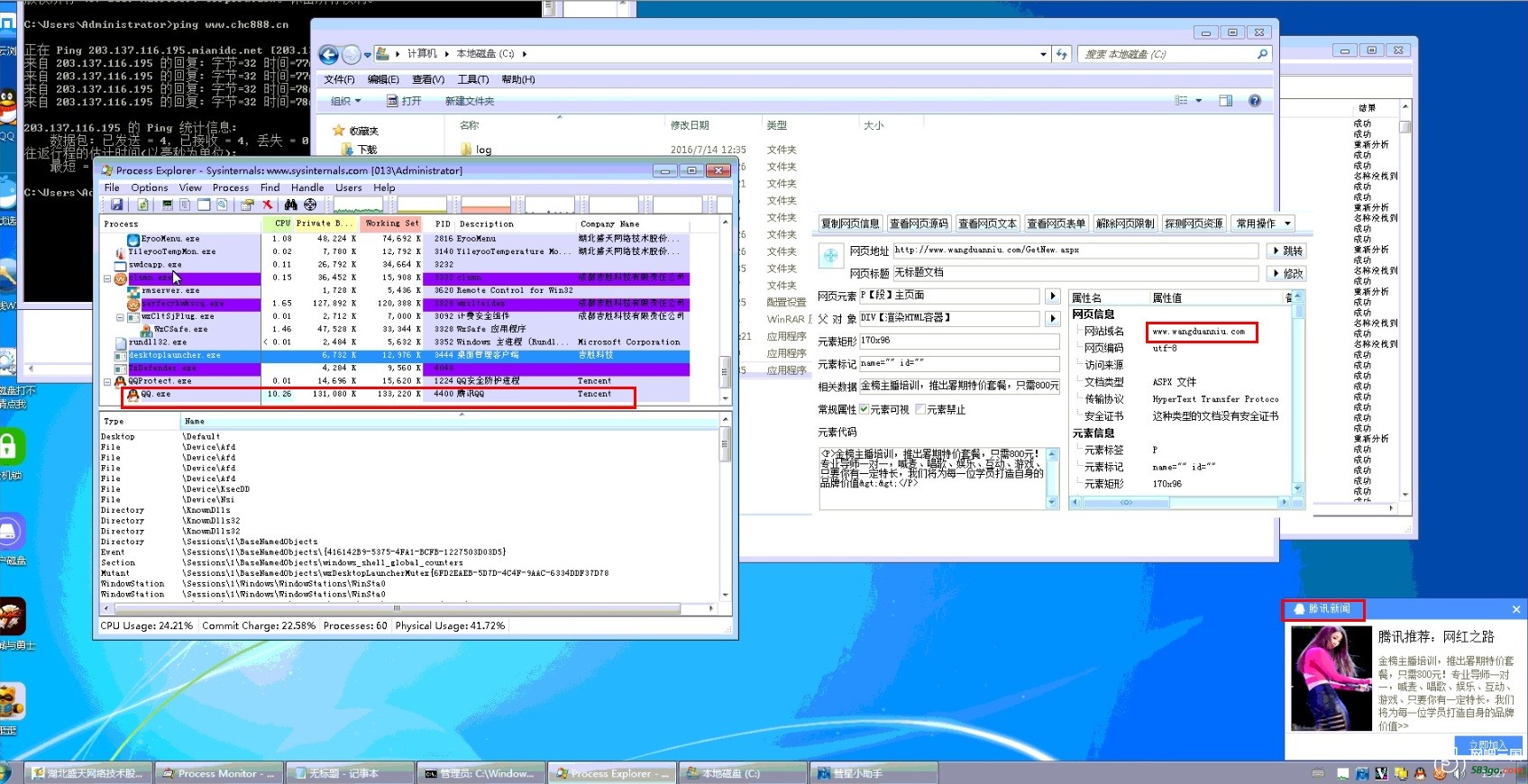1528x784 pixels.
Task: Collapse the clsmn.exe process tree
Action: tap(107, 278)
